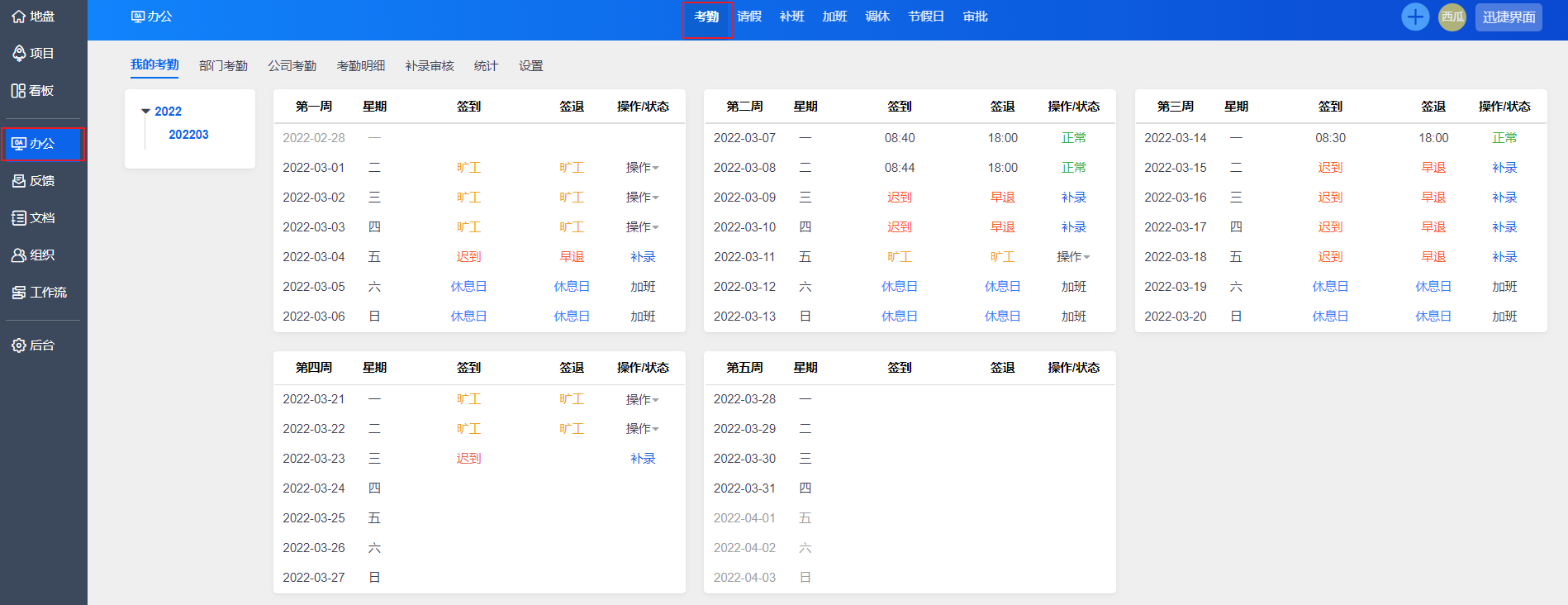This screenshot has width=1568, height=605.
Task: Open the 后台 admin gear icon
Action: click(x=18, y=345)
